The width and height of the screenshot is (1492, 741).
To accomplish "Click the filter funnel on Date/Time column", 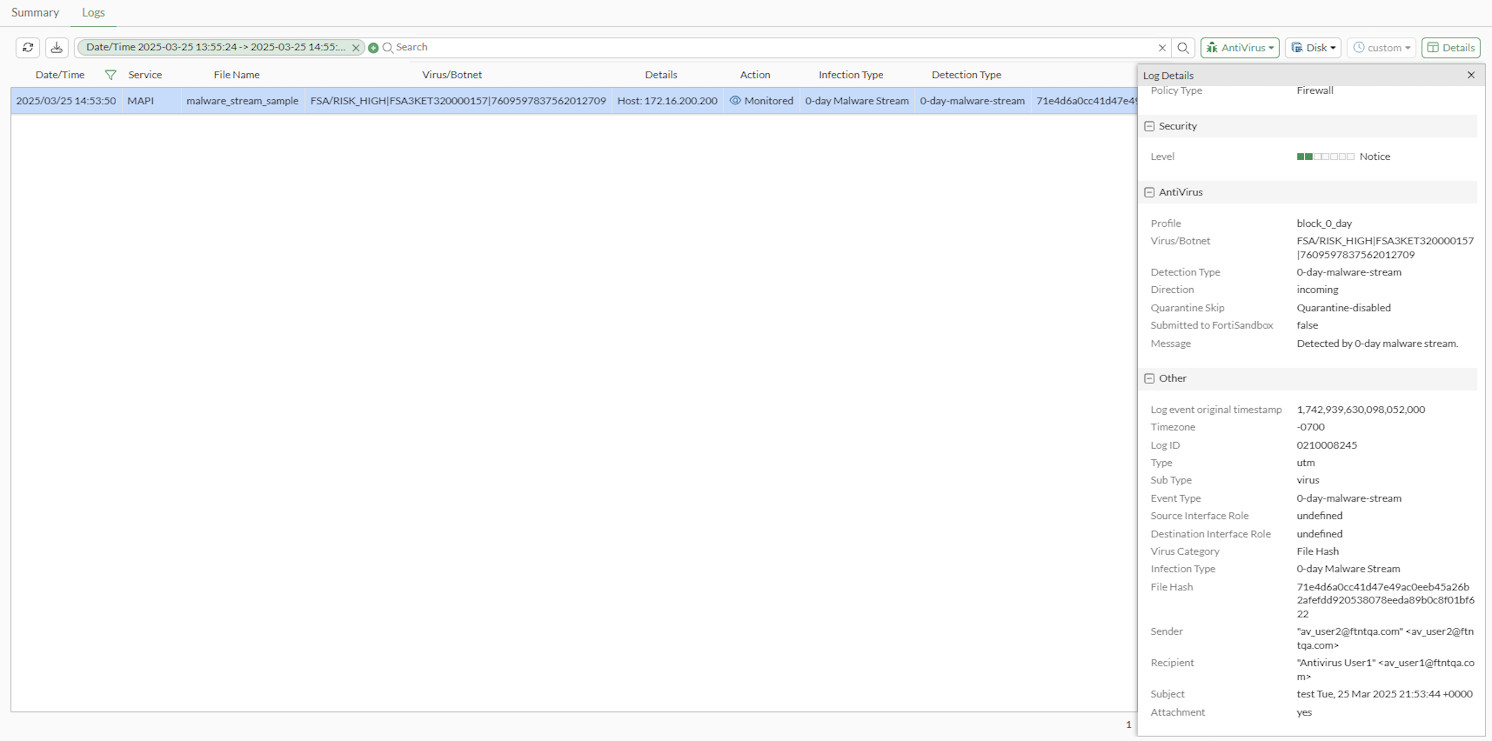I will point(110,74).
